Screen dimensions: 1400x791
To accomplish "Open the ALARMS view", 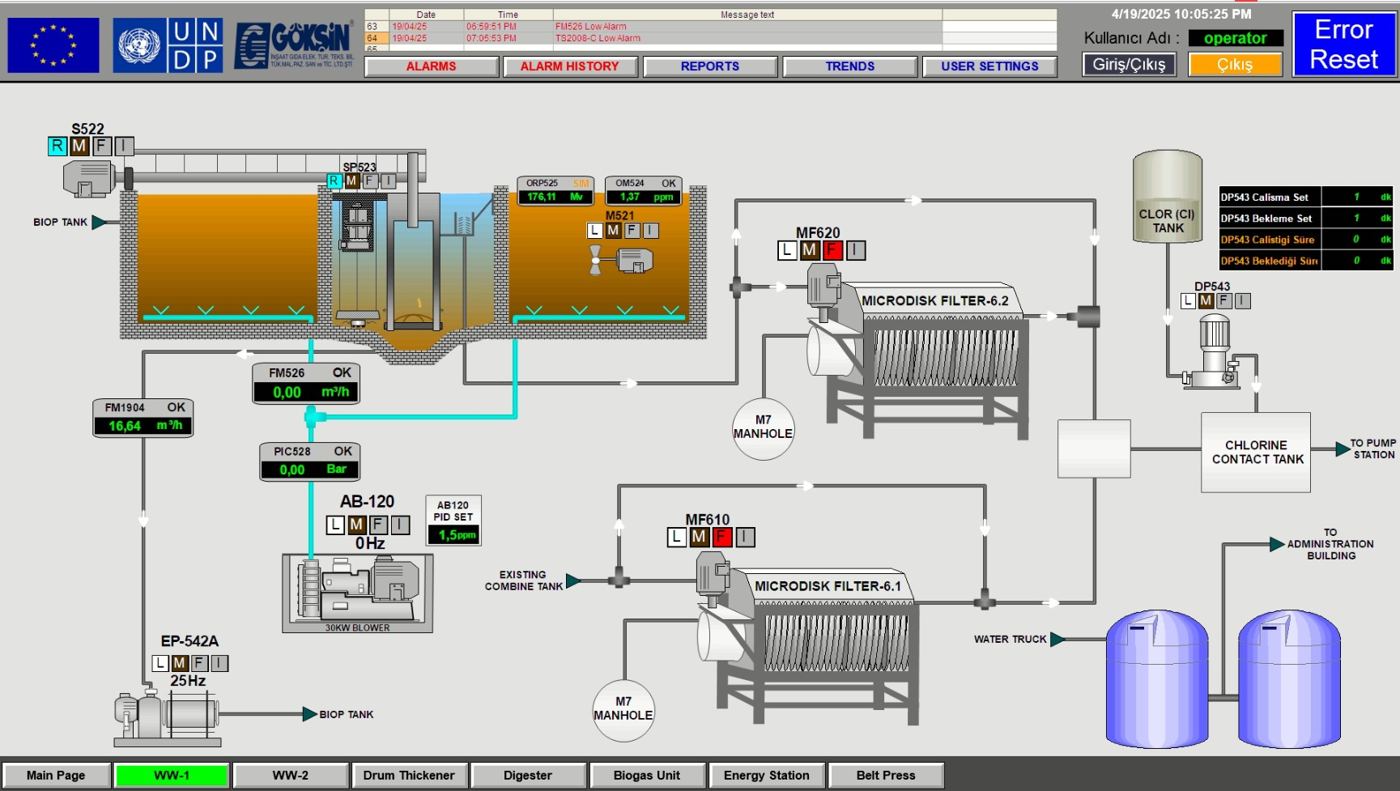I will (x=431, y=67).
